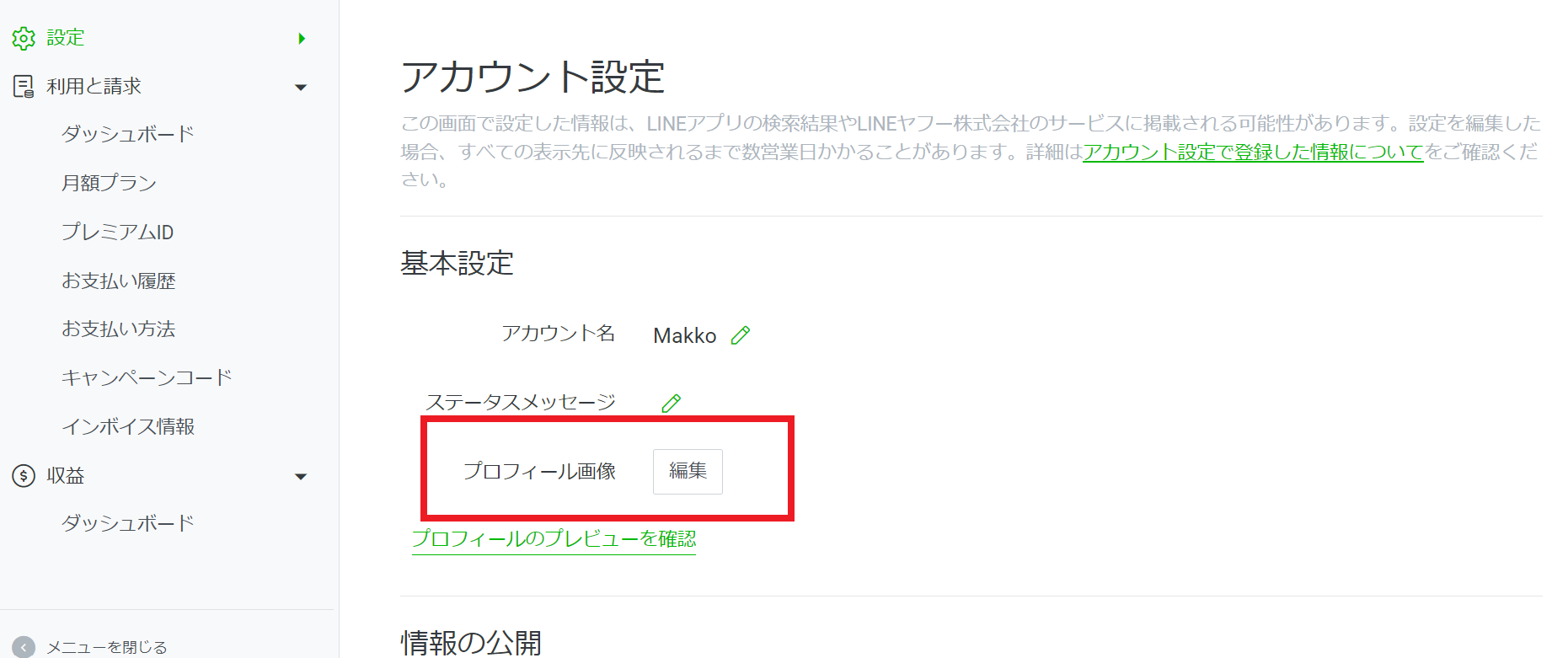Open 設定 in the sidebar
Screen dimensions: 1568x658
[x=65, y=38]
